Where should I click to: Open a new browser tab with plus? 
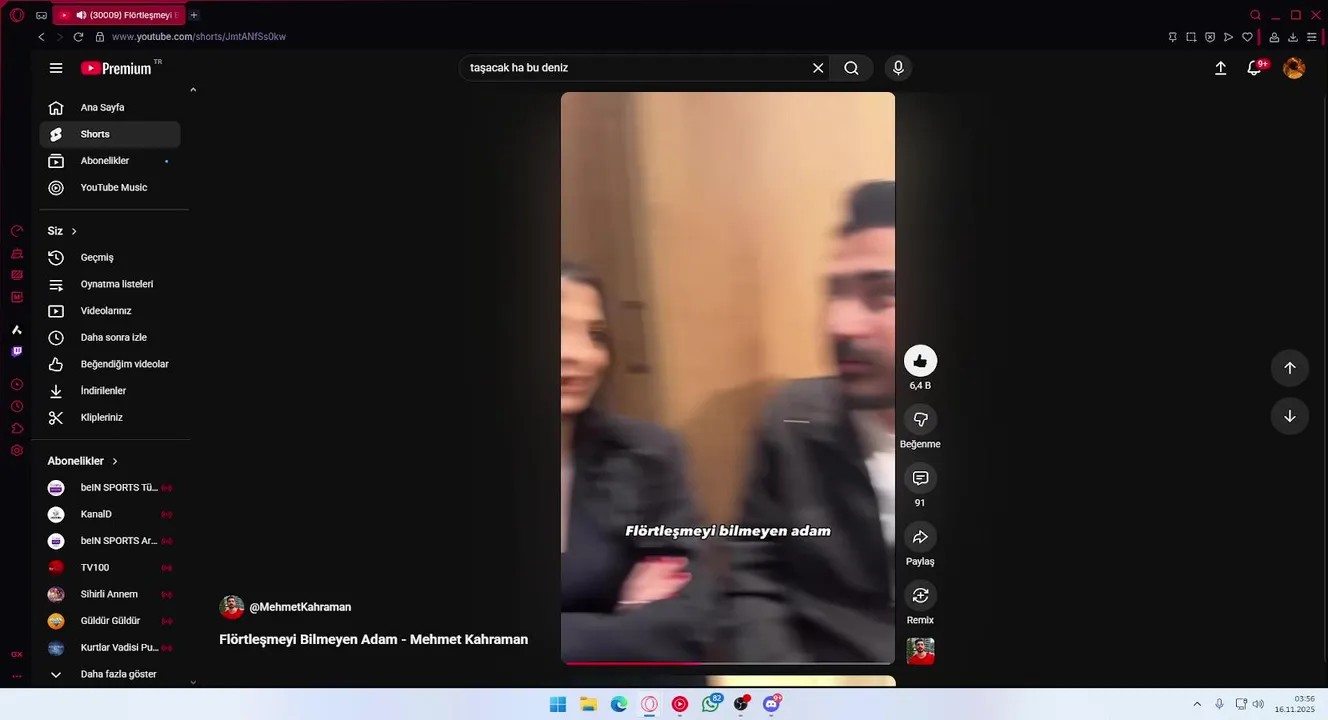[194, 15]
